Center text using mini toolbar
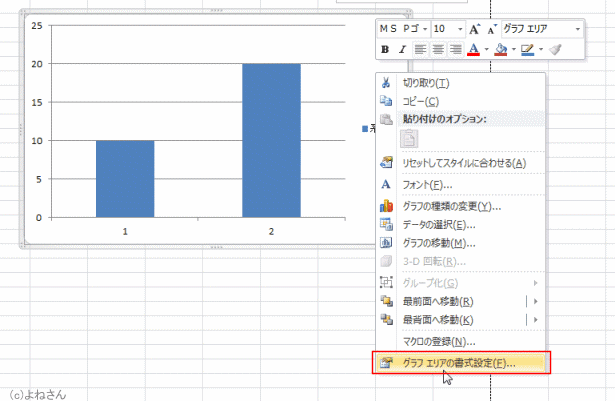This screenshot has width=615, height=401. click(x=438, y=49)
